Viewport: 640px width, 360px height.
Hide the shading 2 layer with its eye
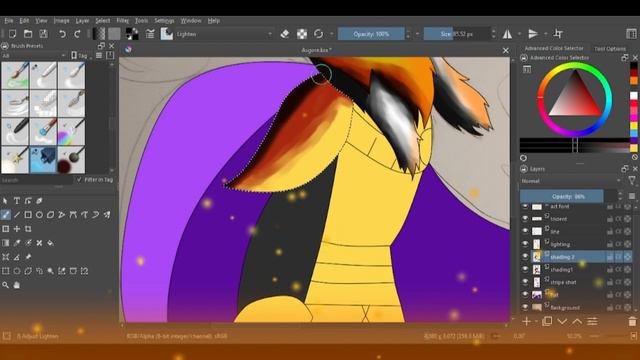[525, 256]
